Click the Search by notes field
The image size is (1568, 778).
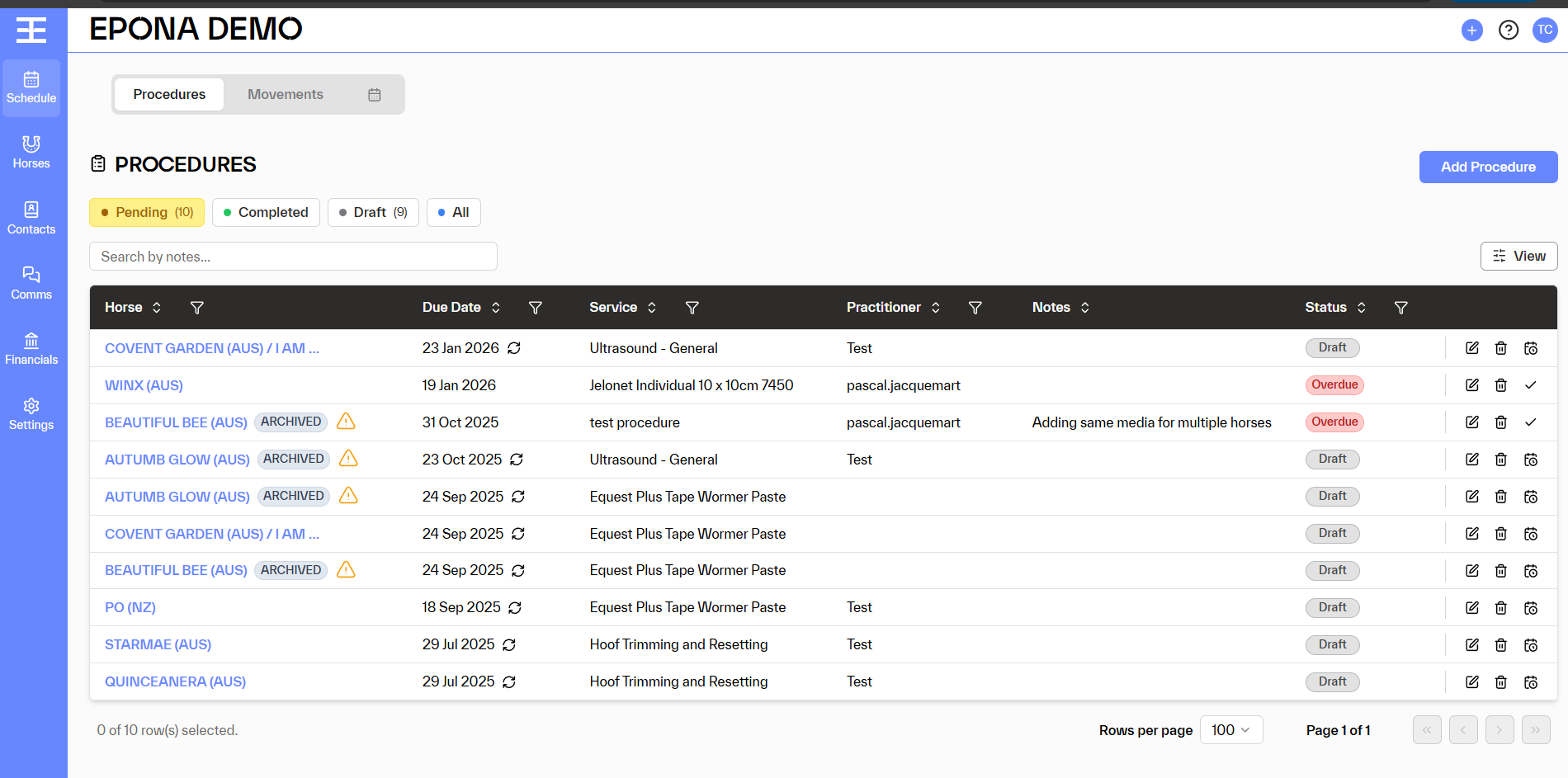[293, 257]
